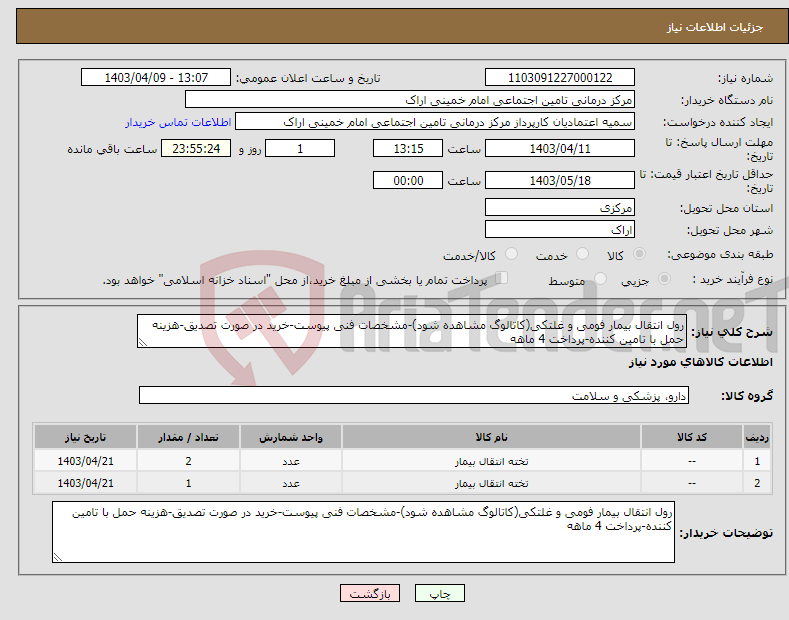This screenshot has height=620, width=789.
Task: Click the response deadline date 1403/04/11
Action: 560,148
